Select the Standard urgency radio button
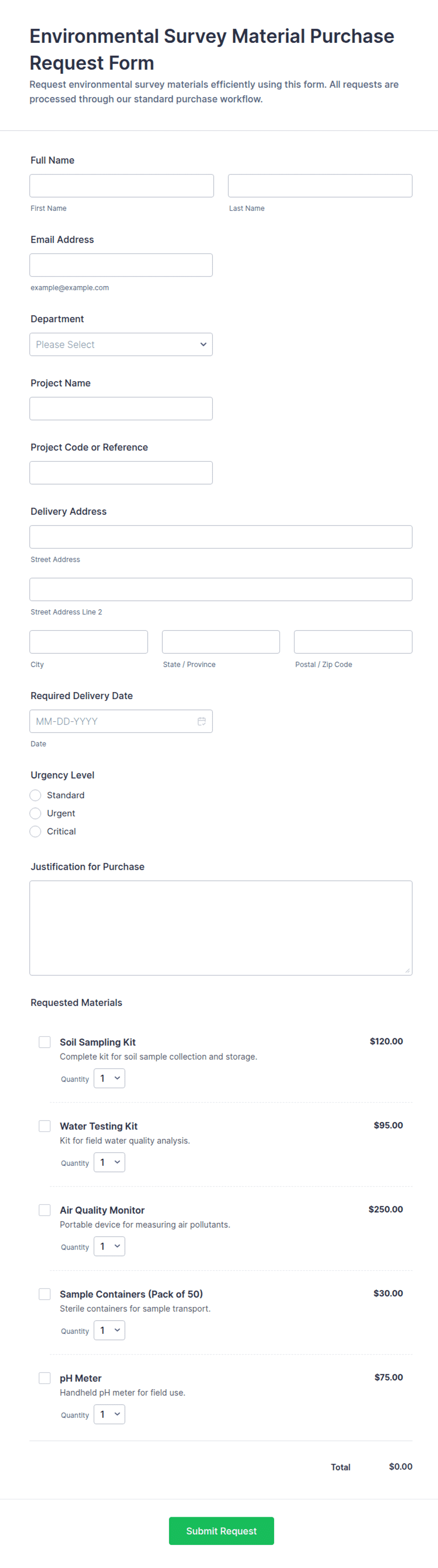The width and height of the screenshot is (438, 1568). click(x=35, y=795)
